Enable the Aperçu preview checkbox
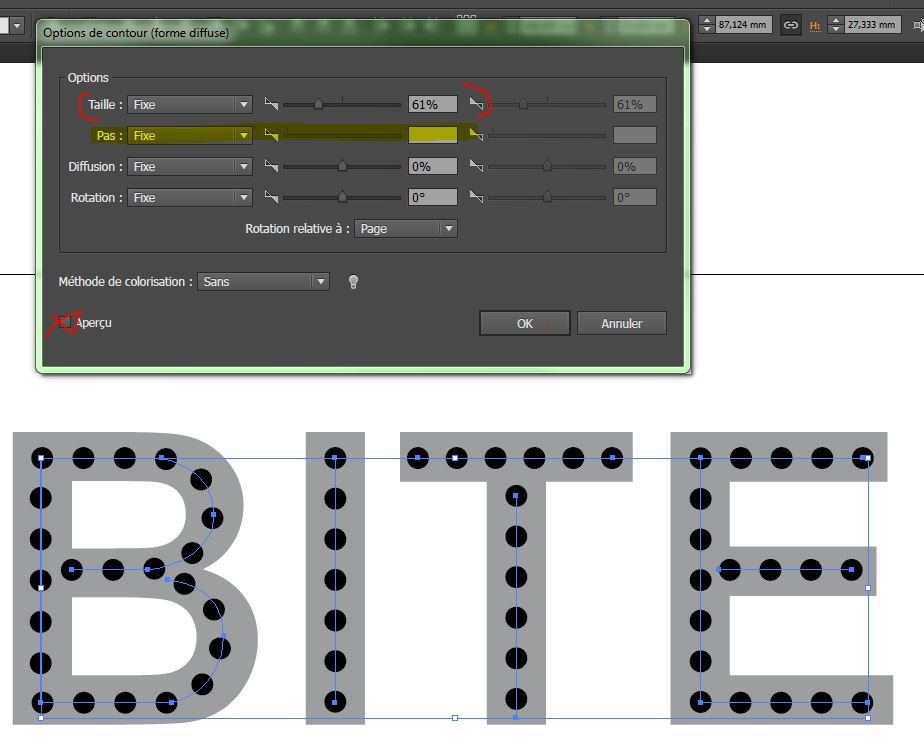The height and width of the screenshot is (751, 924). [x=66, y=323]
